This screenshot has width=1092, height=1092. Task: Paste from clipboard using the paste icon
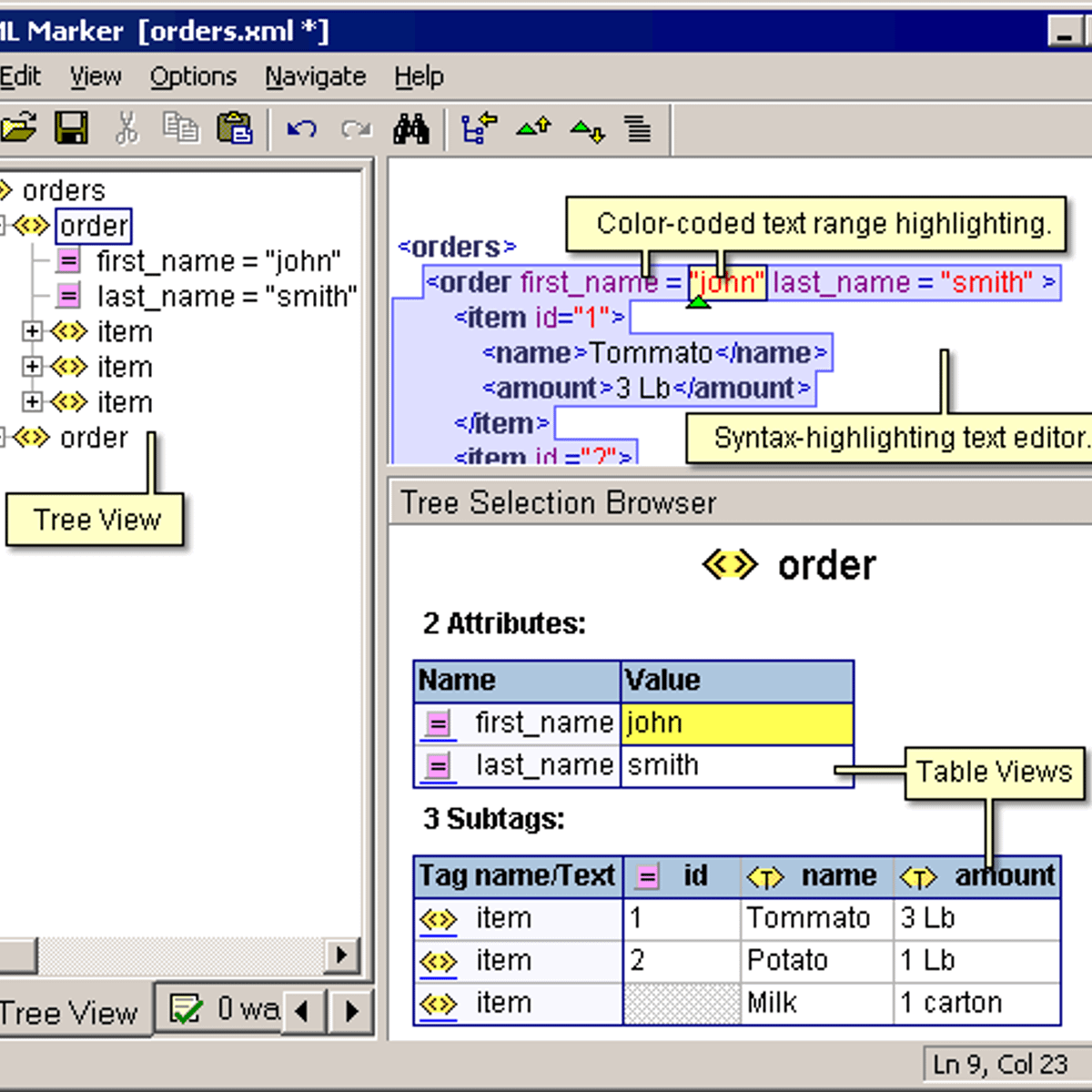(x=235, y=128)
